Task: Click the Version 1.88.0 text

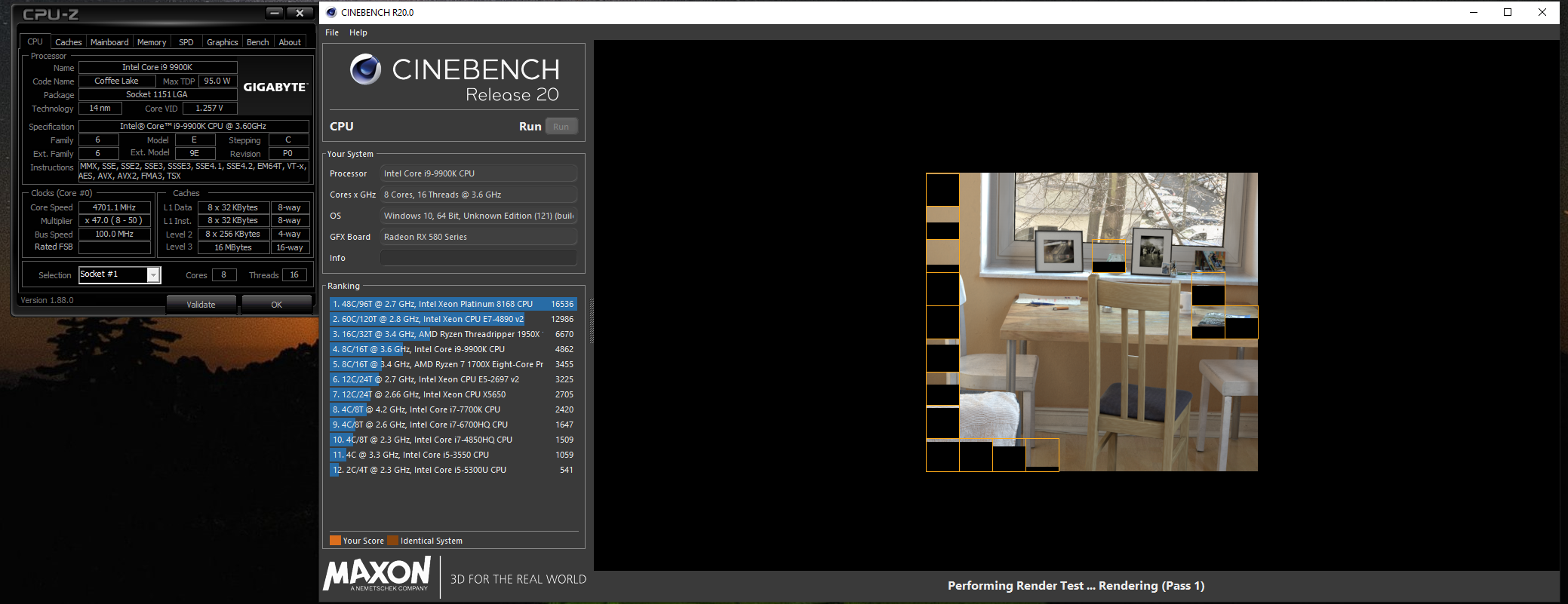Action: coord(47,300)
